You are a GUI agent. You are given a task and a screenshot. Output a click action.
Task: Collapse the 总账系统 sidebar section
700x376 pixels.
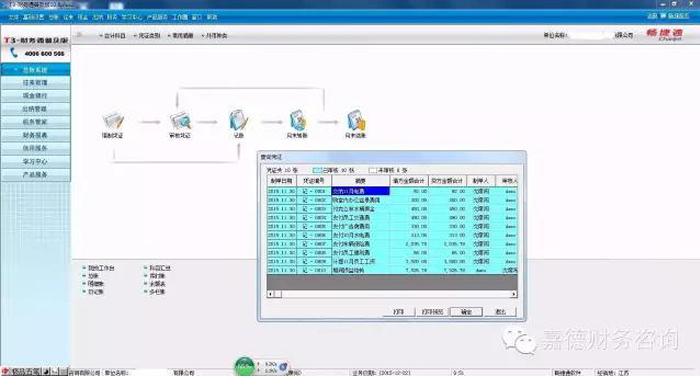pyautogui.click(x=35, y=70)
